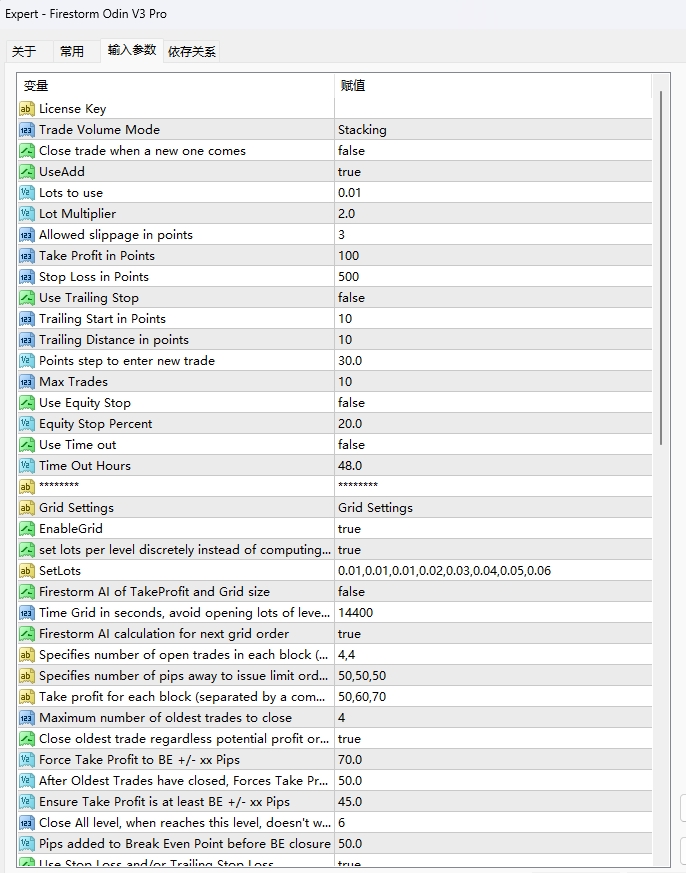Click the vertical scrollbar of parameters list
Screen dimensions: 686x873
[x=661, y=267]
